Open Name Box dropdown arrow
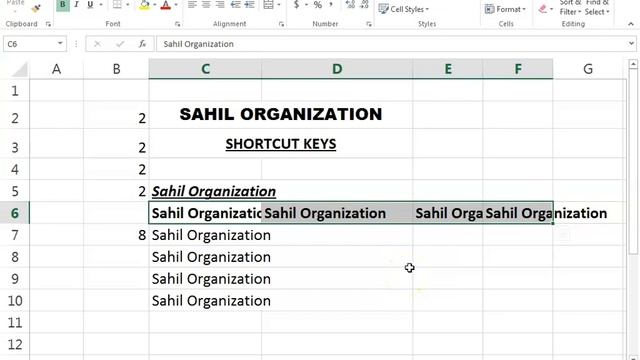Viewport: 640px width, 360px height. [x=60, y=44]
